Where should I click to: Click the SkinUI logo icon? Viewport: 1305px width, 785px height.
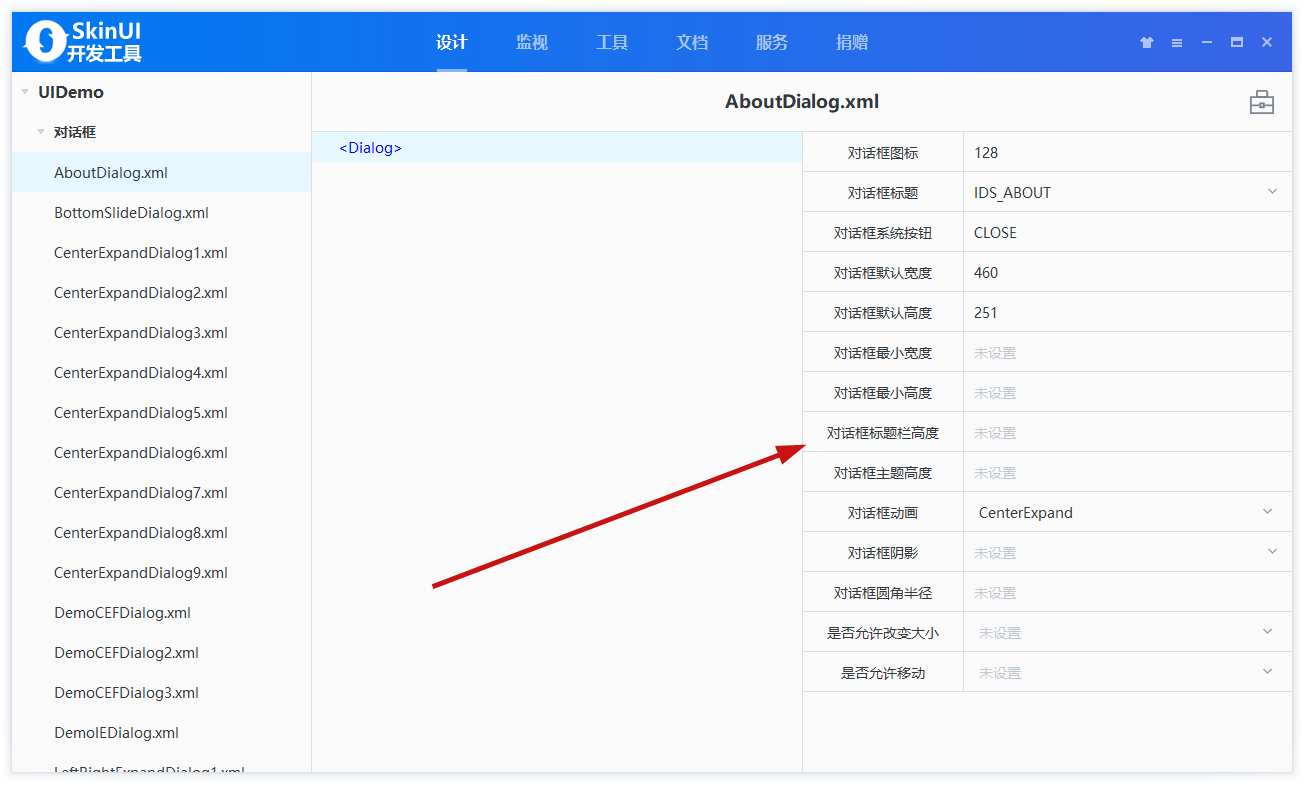[x=44, y=41]
